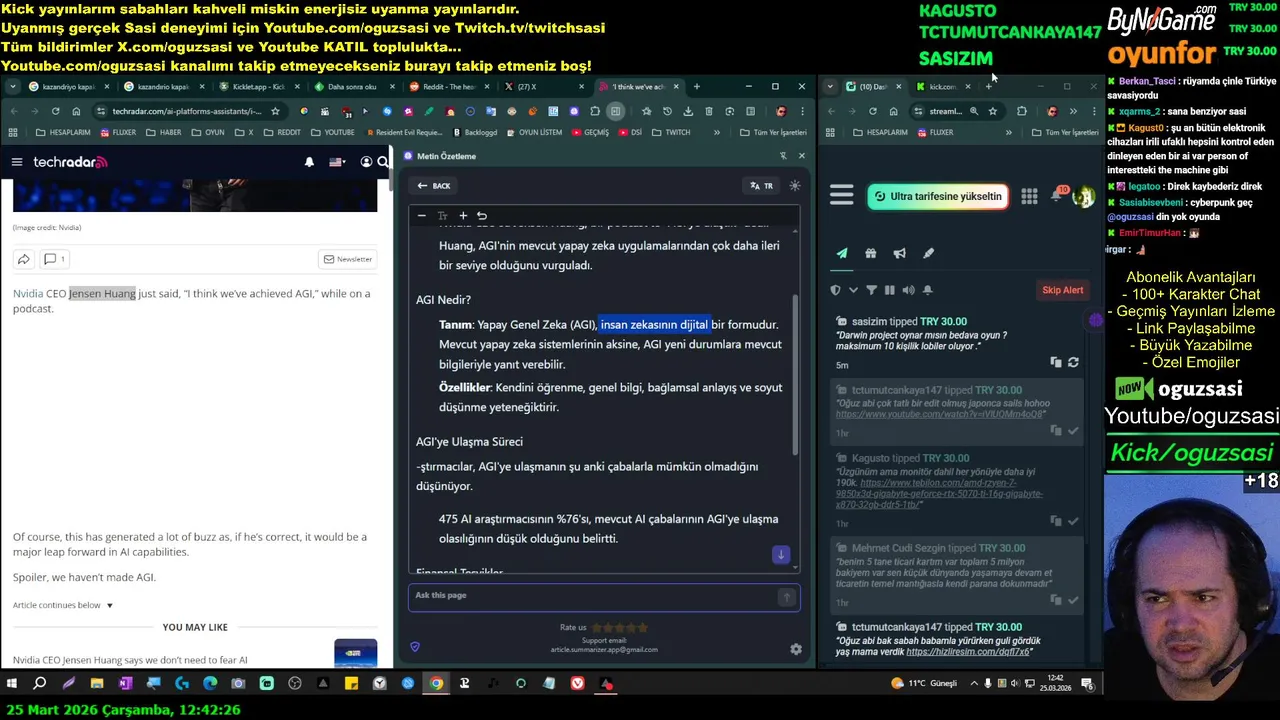Rate summarizer with fifth star
Viewport: 1280px width, 720px height.
[x=643, y=627]
